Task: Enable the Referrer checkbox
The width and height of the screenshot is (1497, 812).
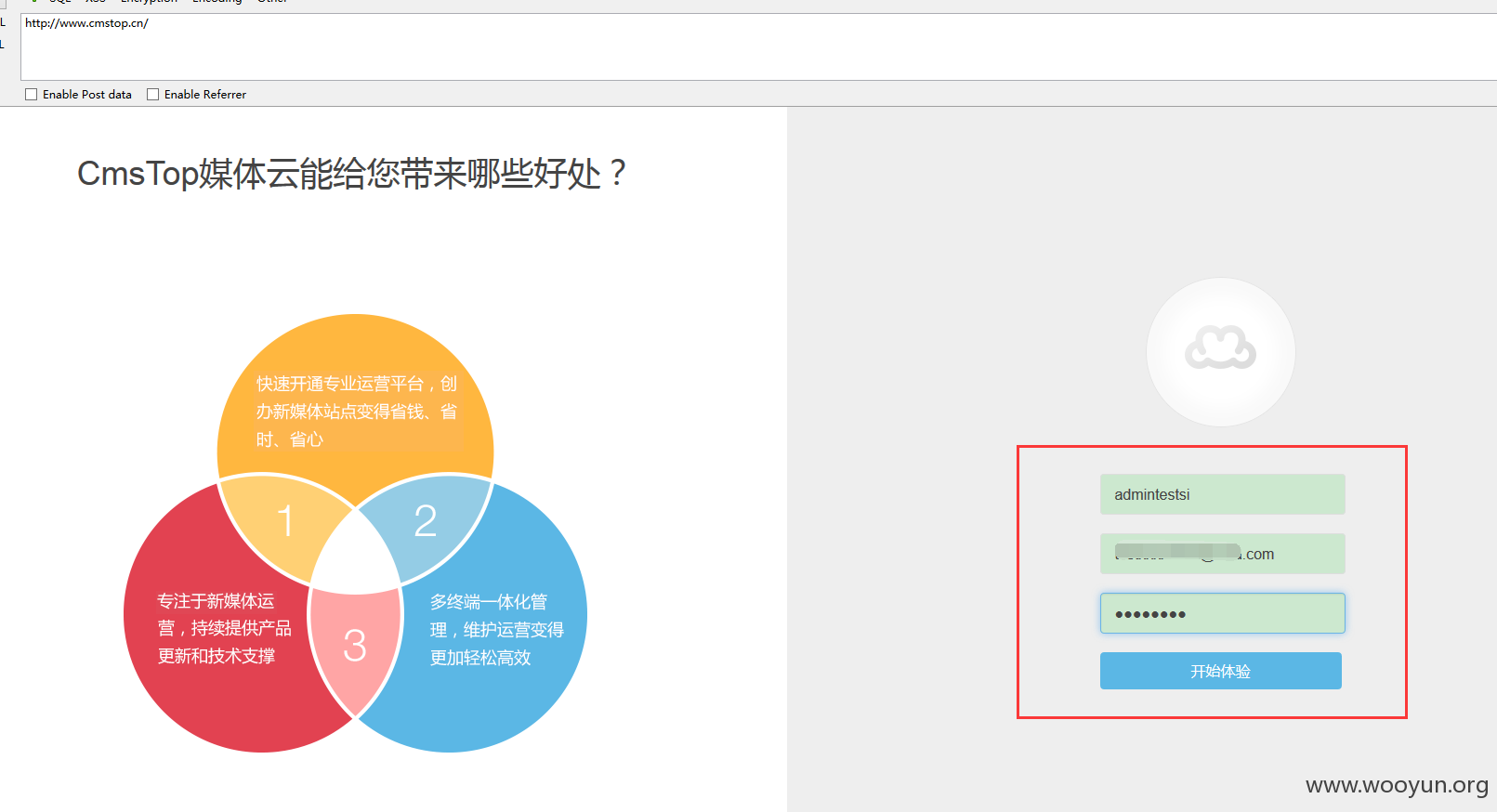Action: [153, 95]
